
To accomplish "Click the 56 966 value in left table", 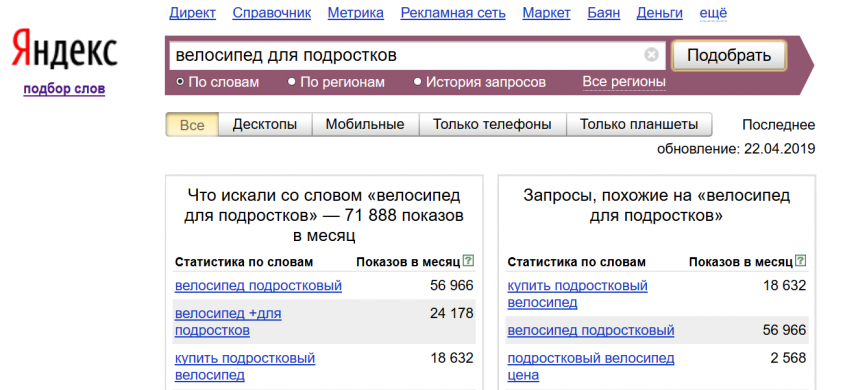I will [x=452, y=285].
